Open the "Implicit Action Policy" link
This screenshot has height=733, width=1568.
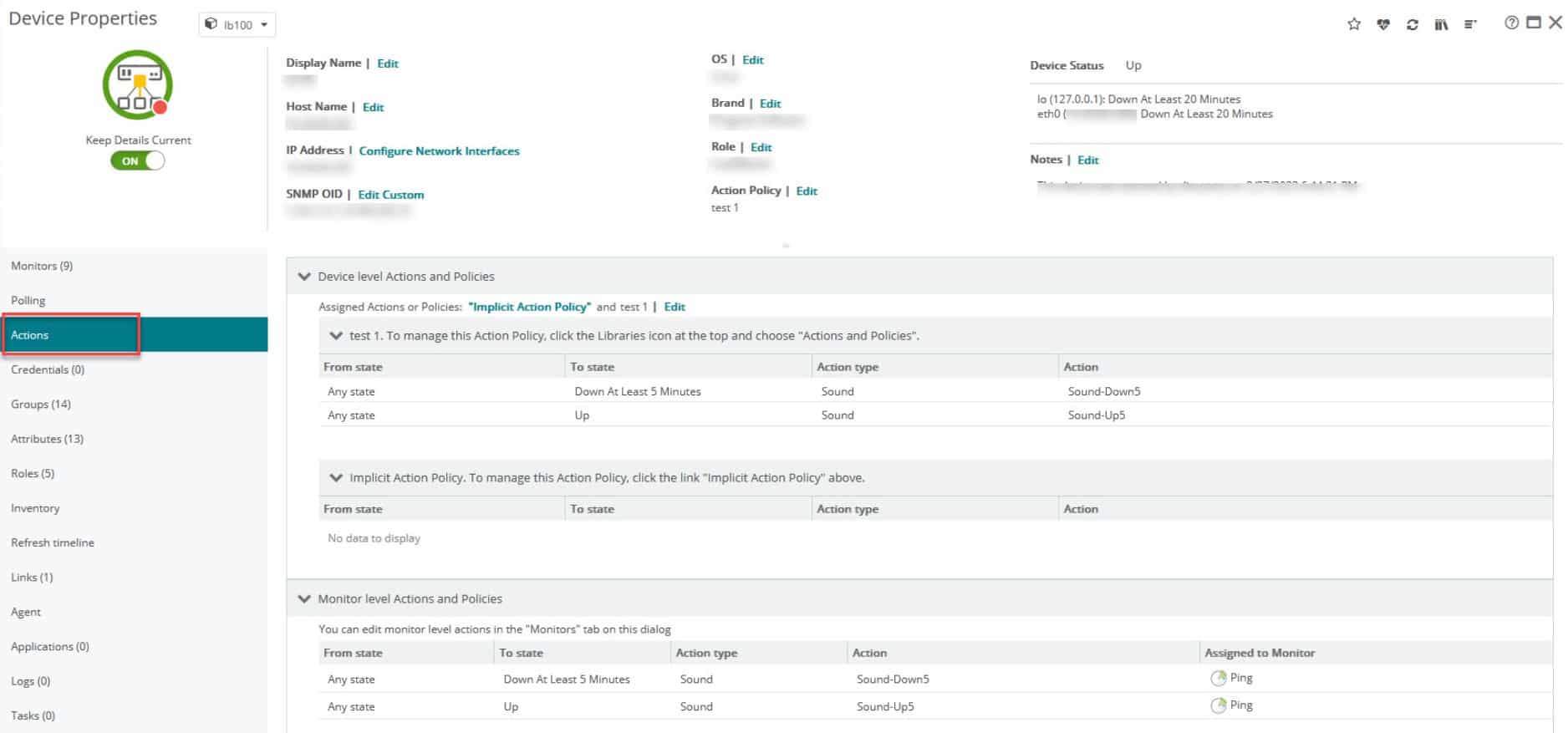530,307
